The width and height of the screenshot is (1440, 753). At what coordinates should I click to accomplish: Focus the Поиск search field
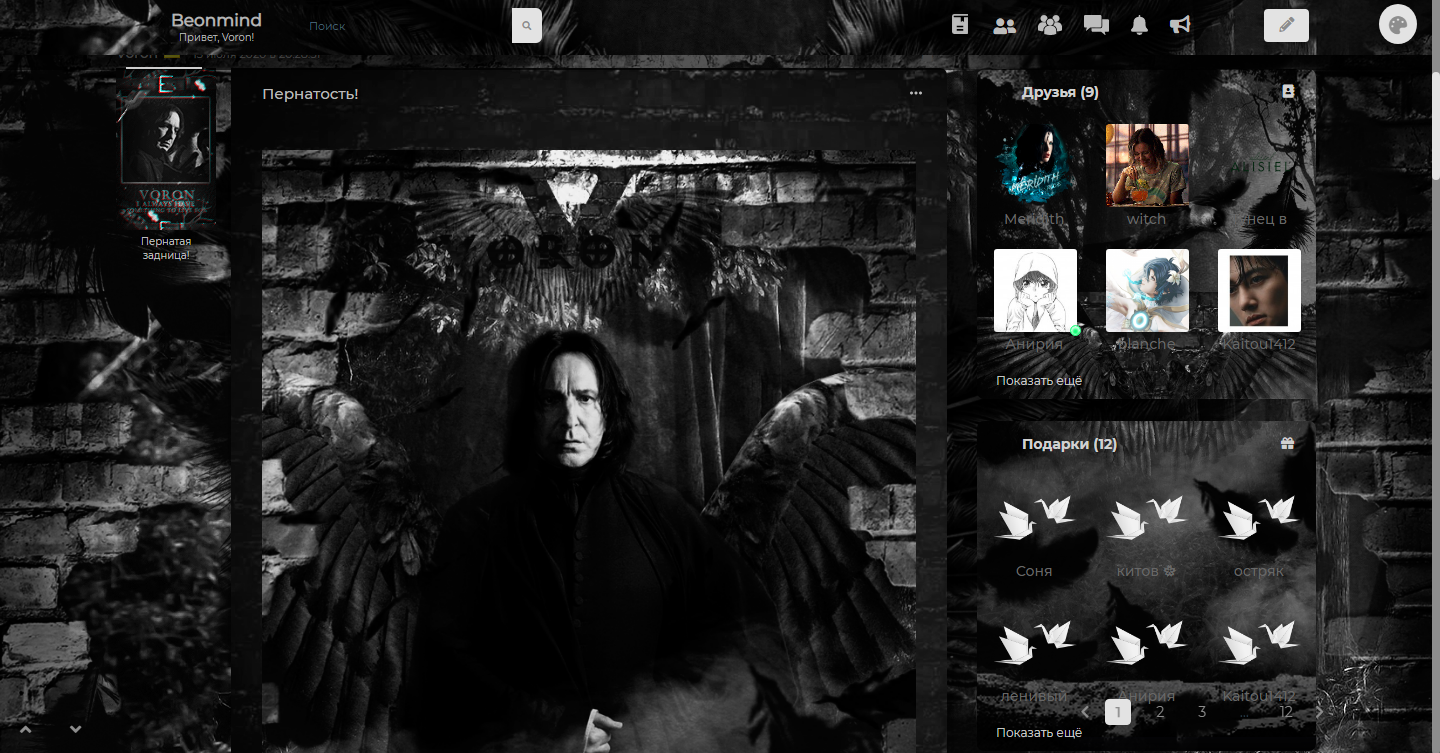point(405,26)
